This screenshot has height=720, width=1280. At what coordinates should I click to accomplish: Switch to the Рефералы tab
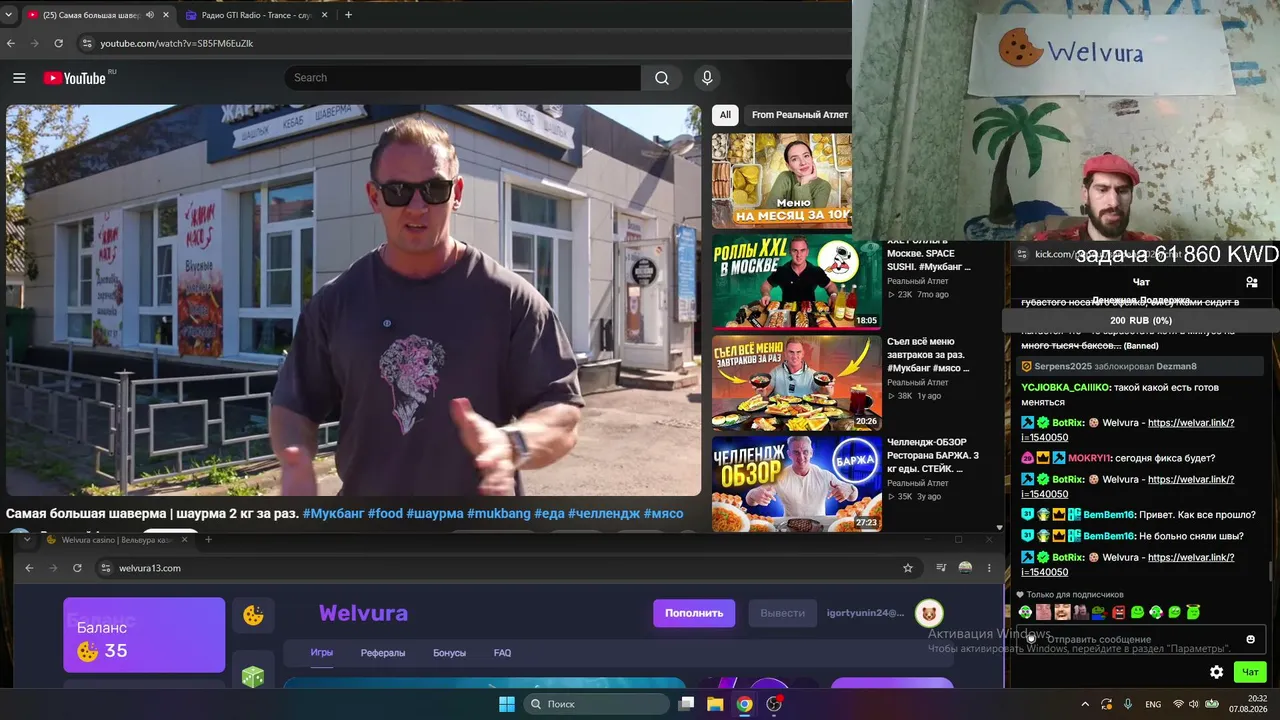(383, 653)
